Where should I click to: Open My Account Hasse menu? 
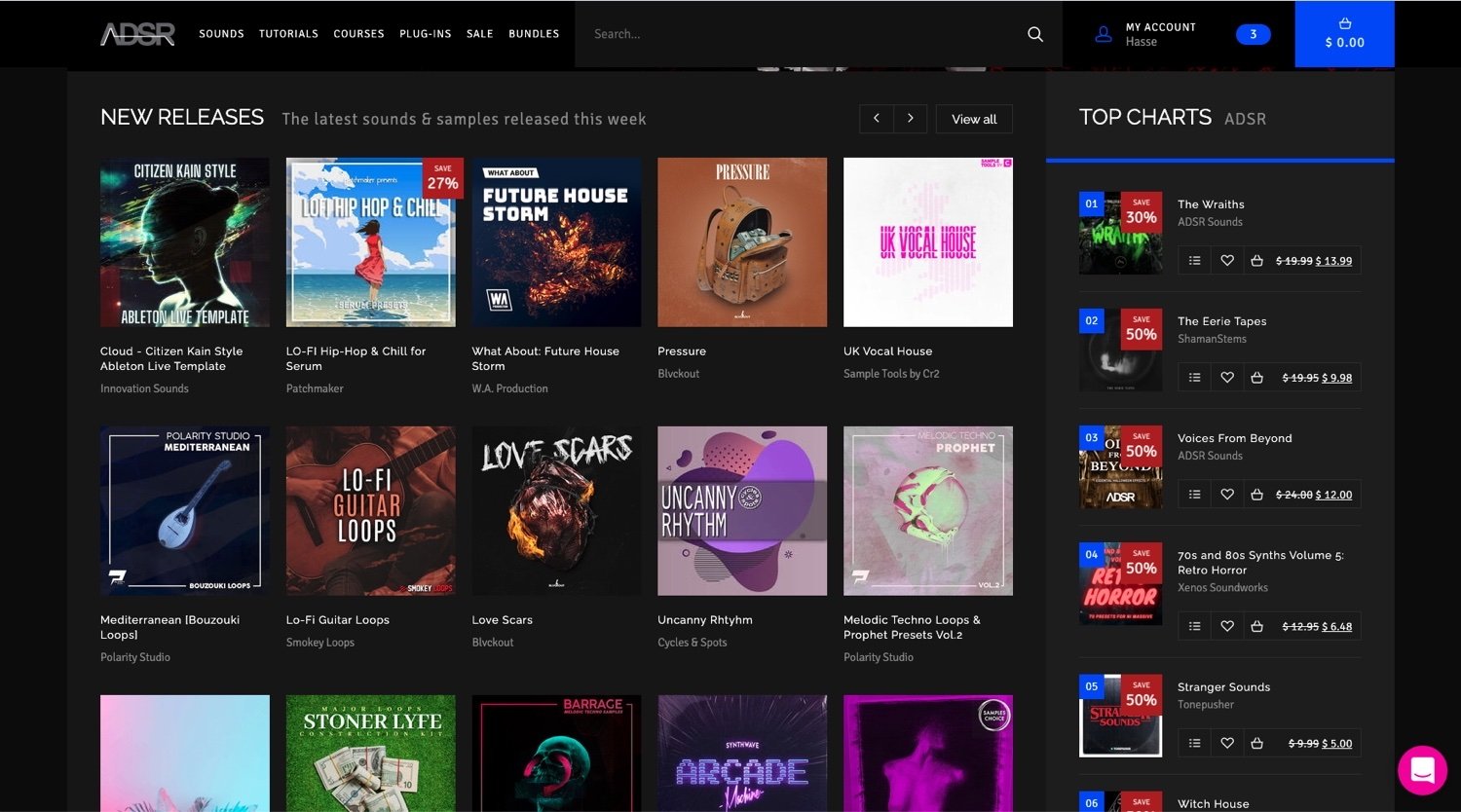1145,34
